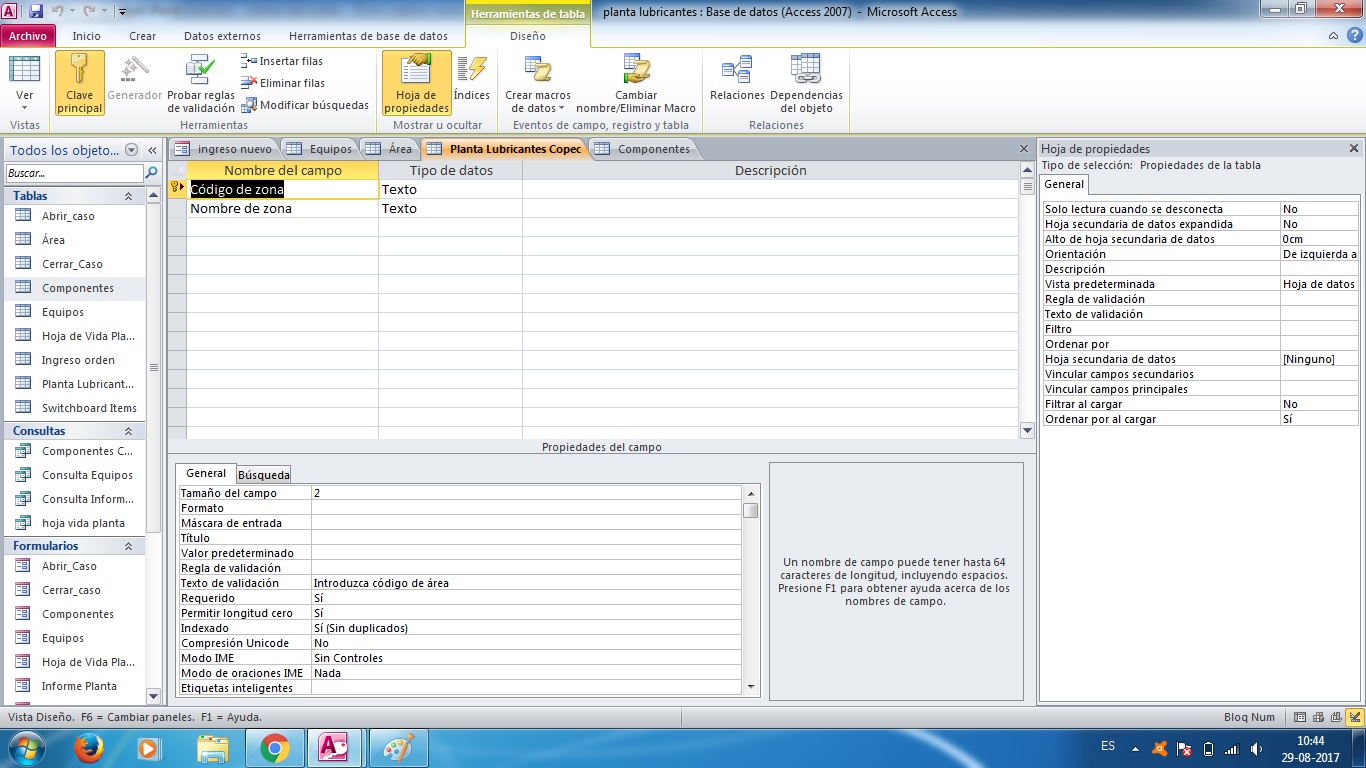The height and width of the screenshot is (768, 1366).
Task: Click Cambiar nombre/Eliminar Macro
Action: [636, 84]
